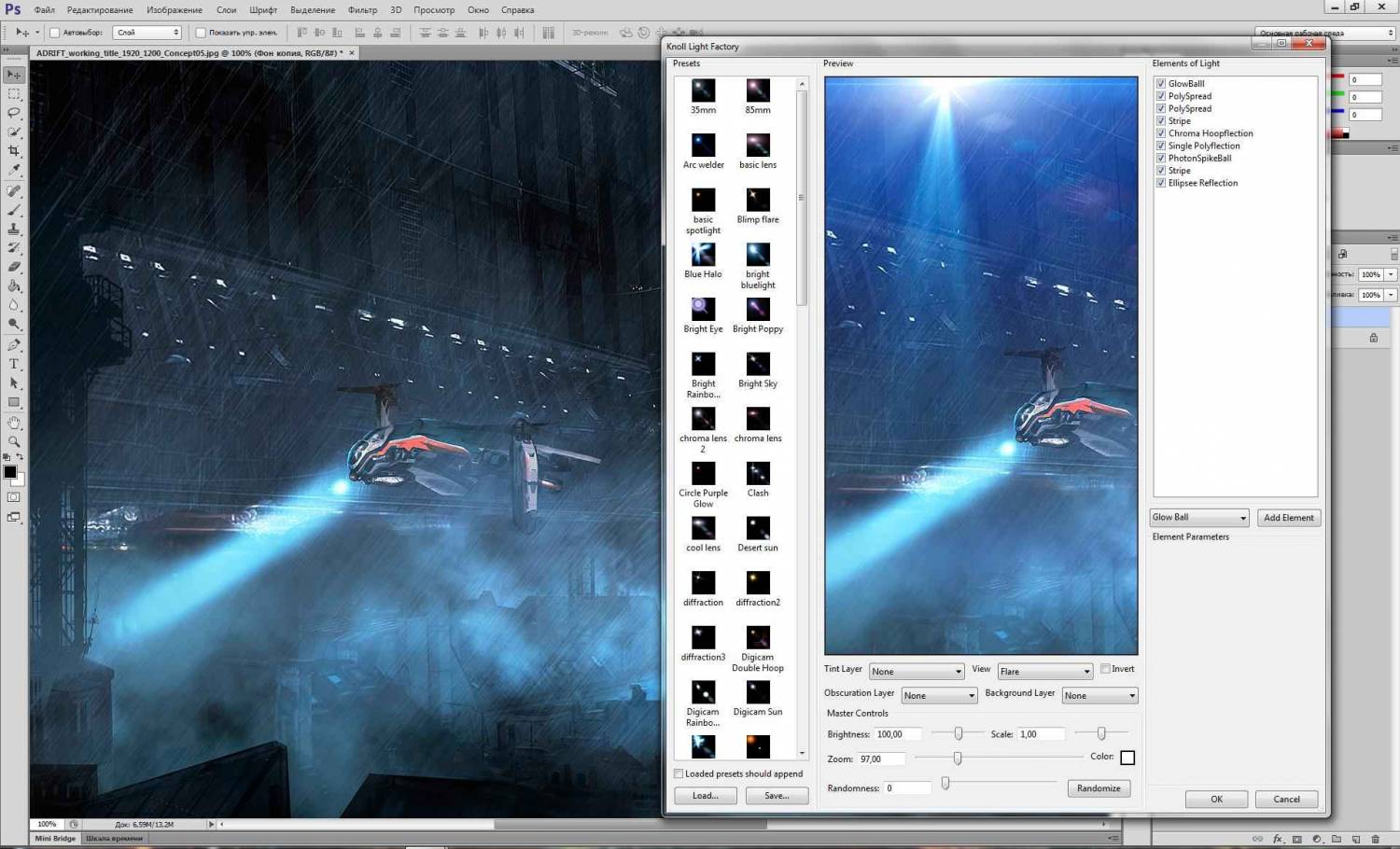Open the View dropdown set to Flare
The width and height of the screenshot is (1400, 849).
(1044, 672)
